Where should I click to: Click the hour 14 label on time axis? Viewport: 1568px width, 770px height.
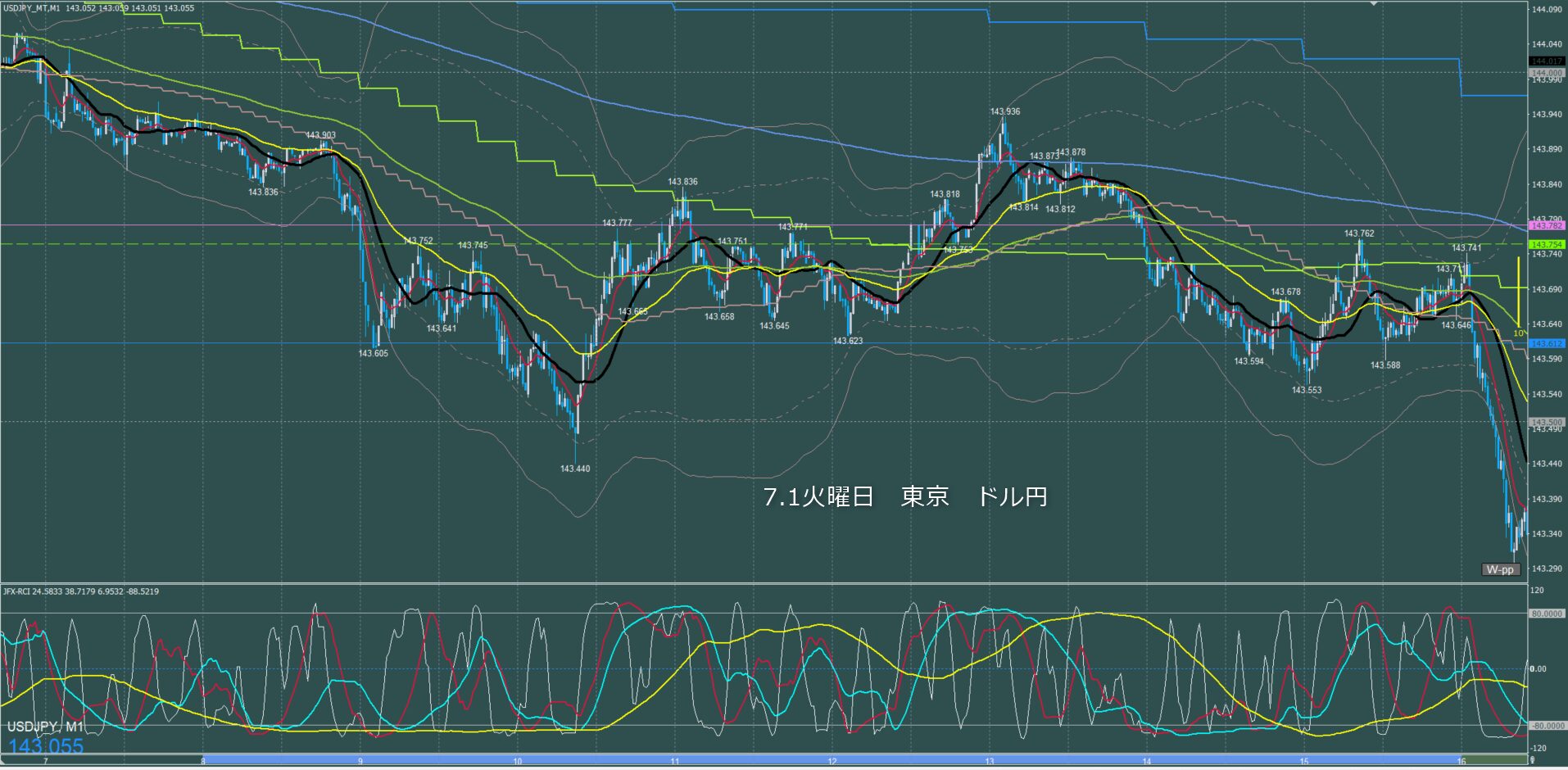pos(1147,762)
